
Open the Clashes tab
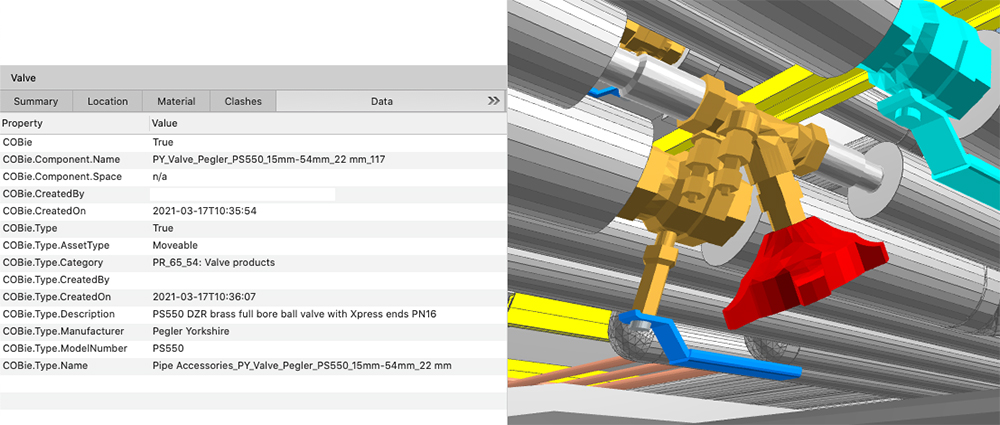click(243, 101)
